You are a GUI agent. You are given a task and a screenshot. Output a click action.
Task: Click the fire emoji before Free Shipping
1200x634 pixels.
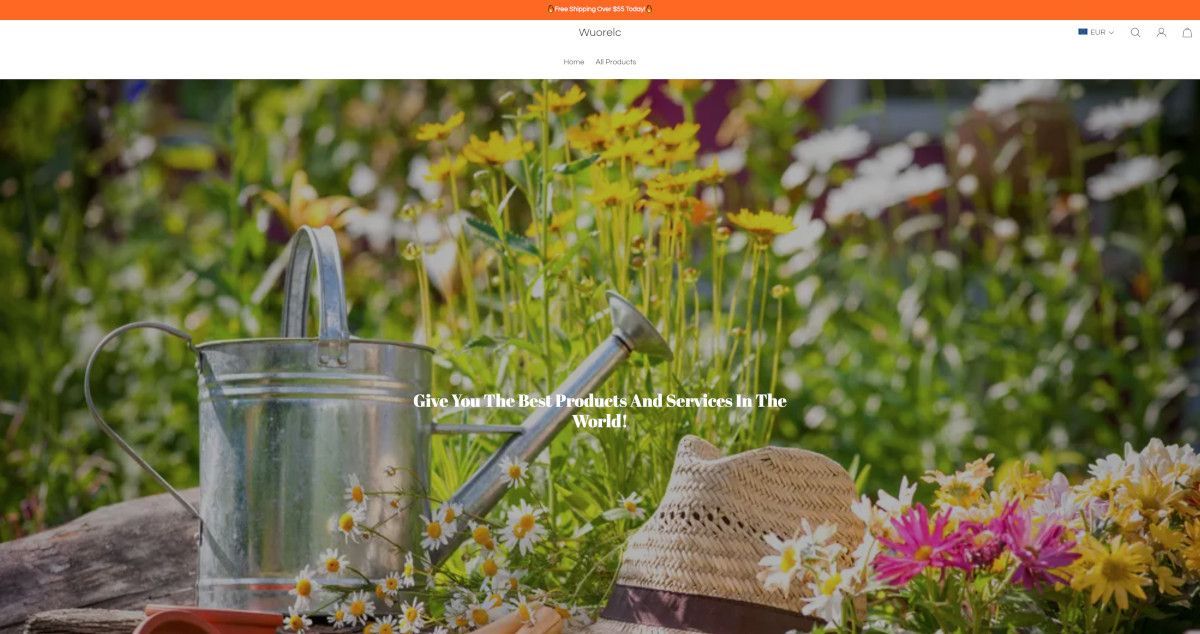point(550,9)
